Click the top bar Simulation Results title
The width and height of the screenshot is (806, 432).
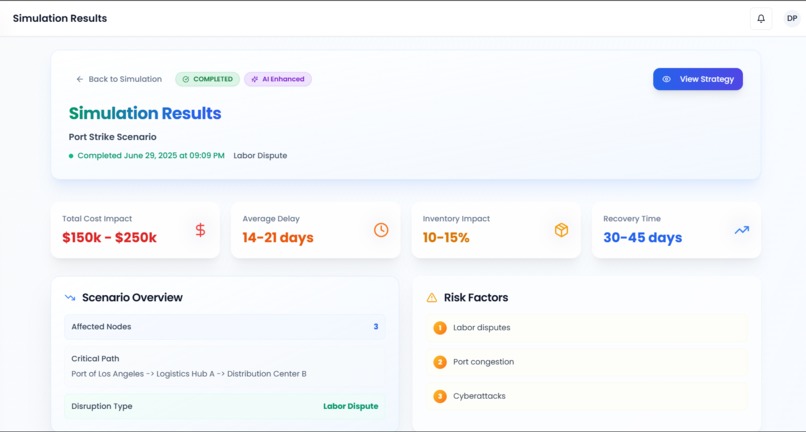click(x=60, y=19)
